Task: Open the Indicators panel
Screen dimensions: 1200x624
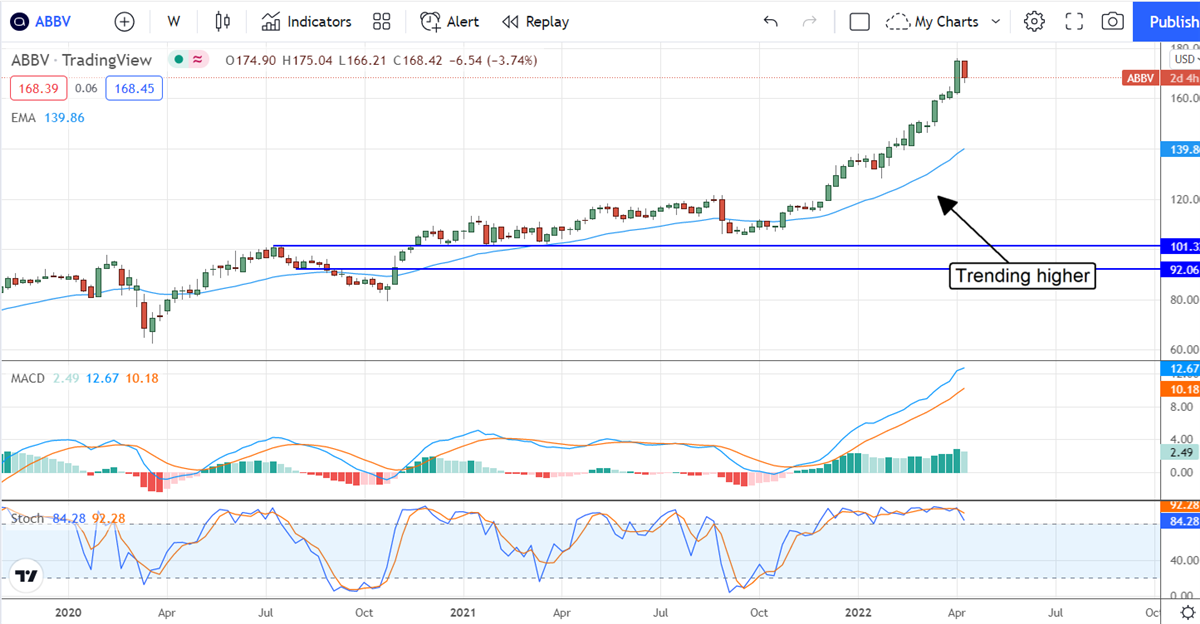Action: 307,21
